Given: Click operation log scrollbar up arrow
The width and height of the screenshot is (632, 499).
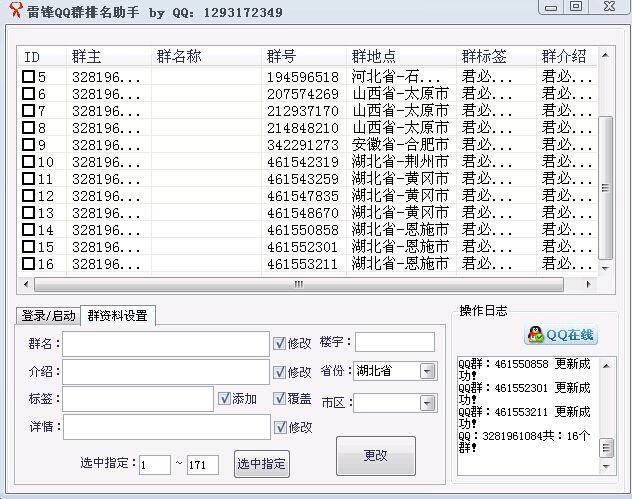Looking at the screenshot, I should [x=606, y=366].
